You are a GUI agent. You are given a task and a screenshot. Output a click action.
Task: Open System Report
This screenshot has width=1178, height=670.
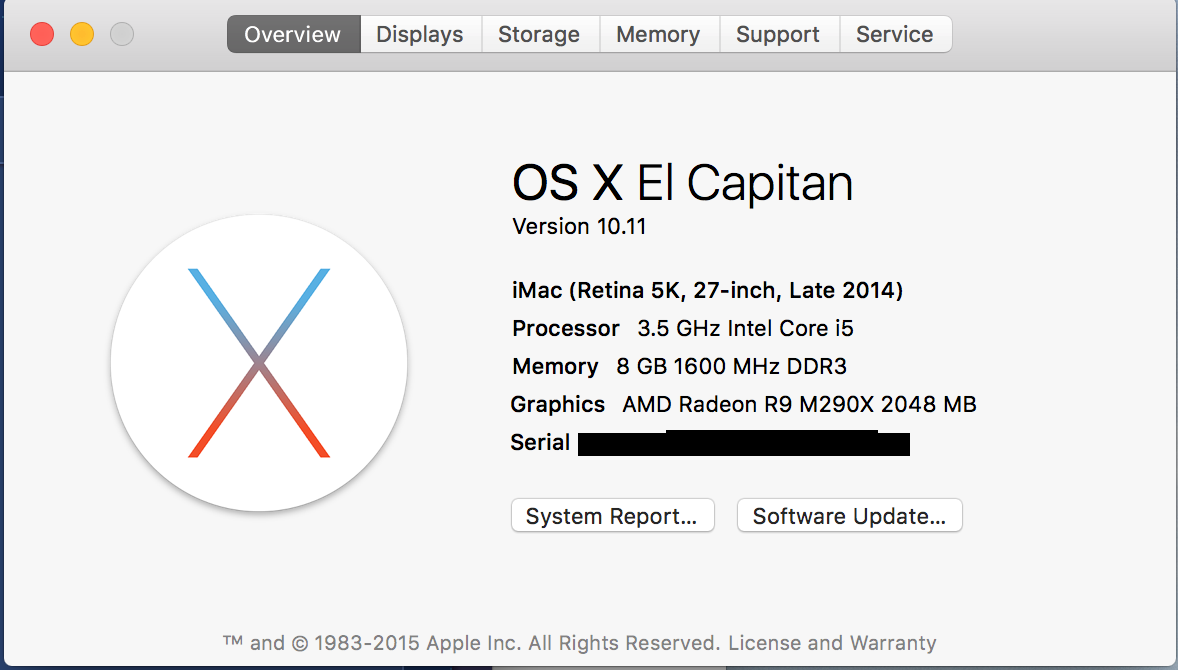point(612,516)
